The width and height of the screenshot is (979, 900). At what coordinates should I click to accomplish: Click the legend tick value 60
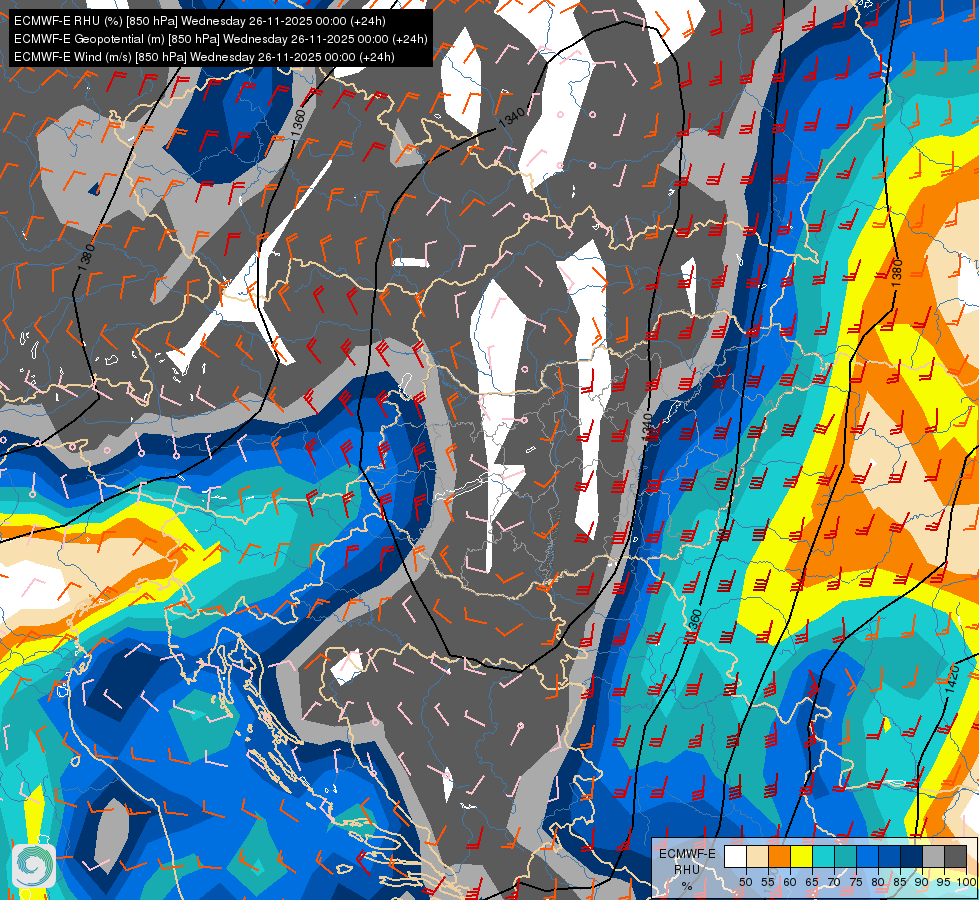click(x=790, y=882)
